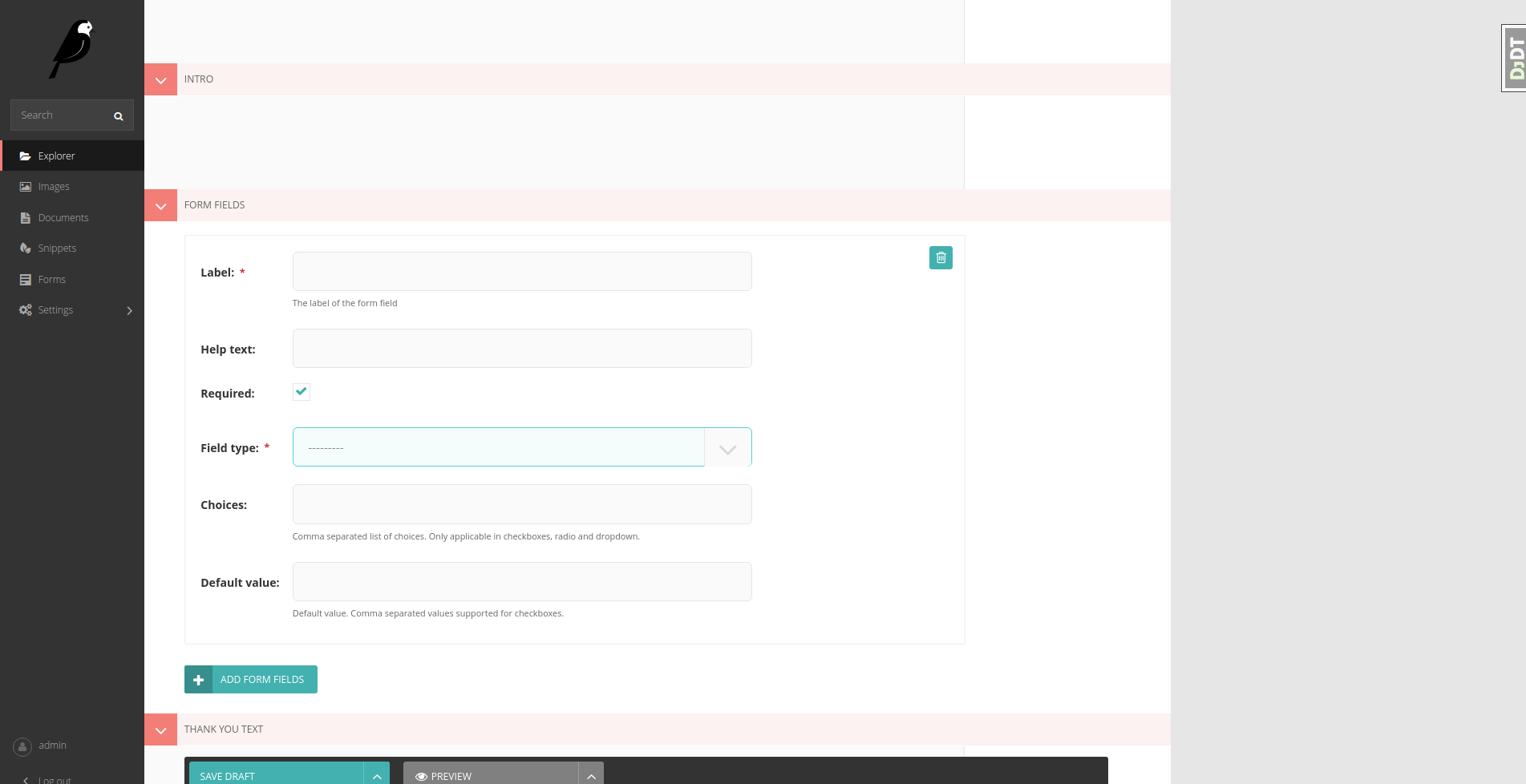
Task: Click the Label text input
Action: [x=522, y=272]
